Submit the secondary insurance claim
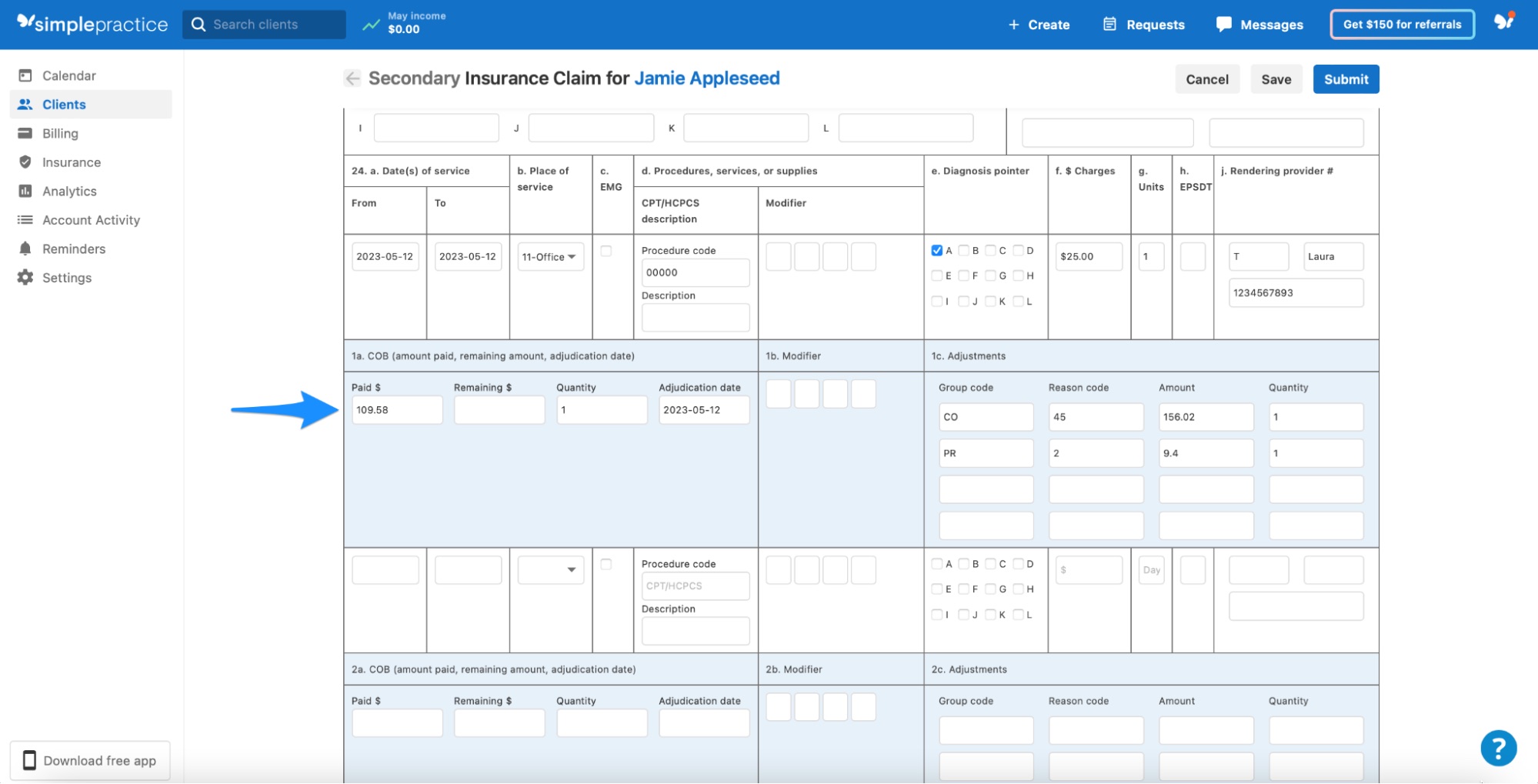 (x=1346, y=78)
